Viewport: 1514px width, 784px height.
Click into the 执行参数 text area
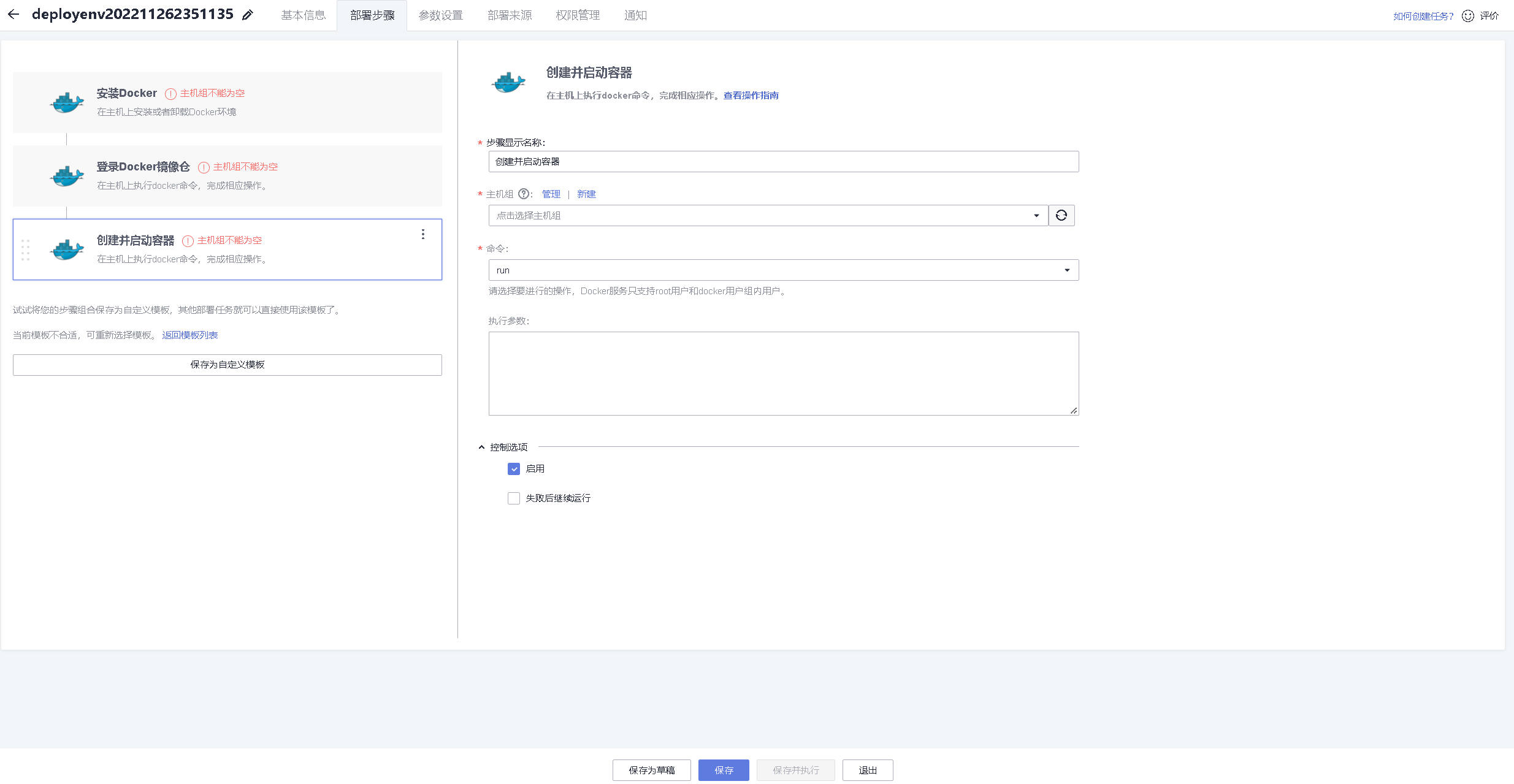[783, 373]
